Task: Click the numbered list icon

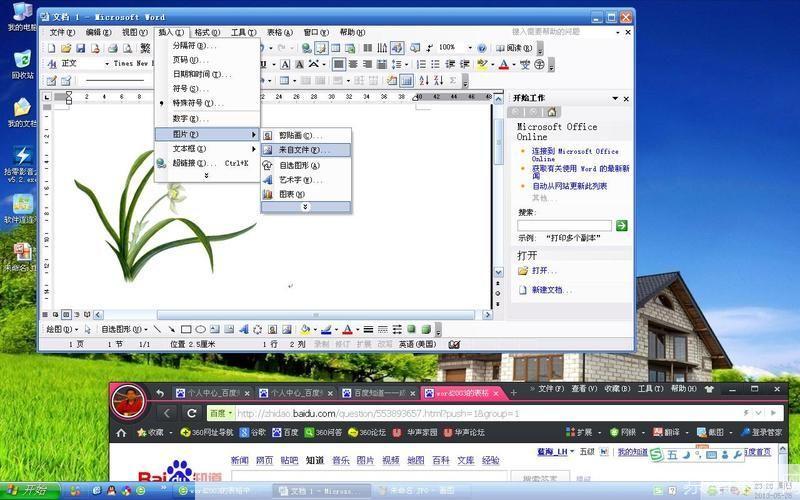Action: click(421, 64)
